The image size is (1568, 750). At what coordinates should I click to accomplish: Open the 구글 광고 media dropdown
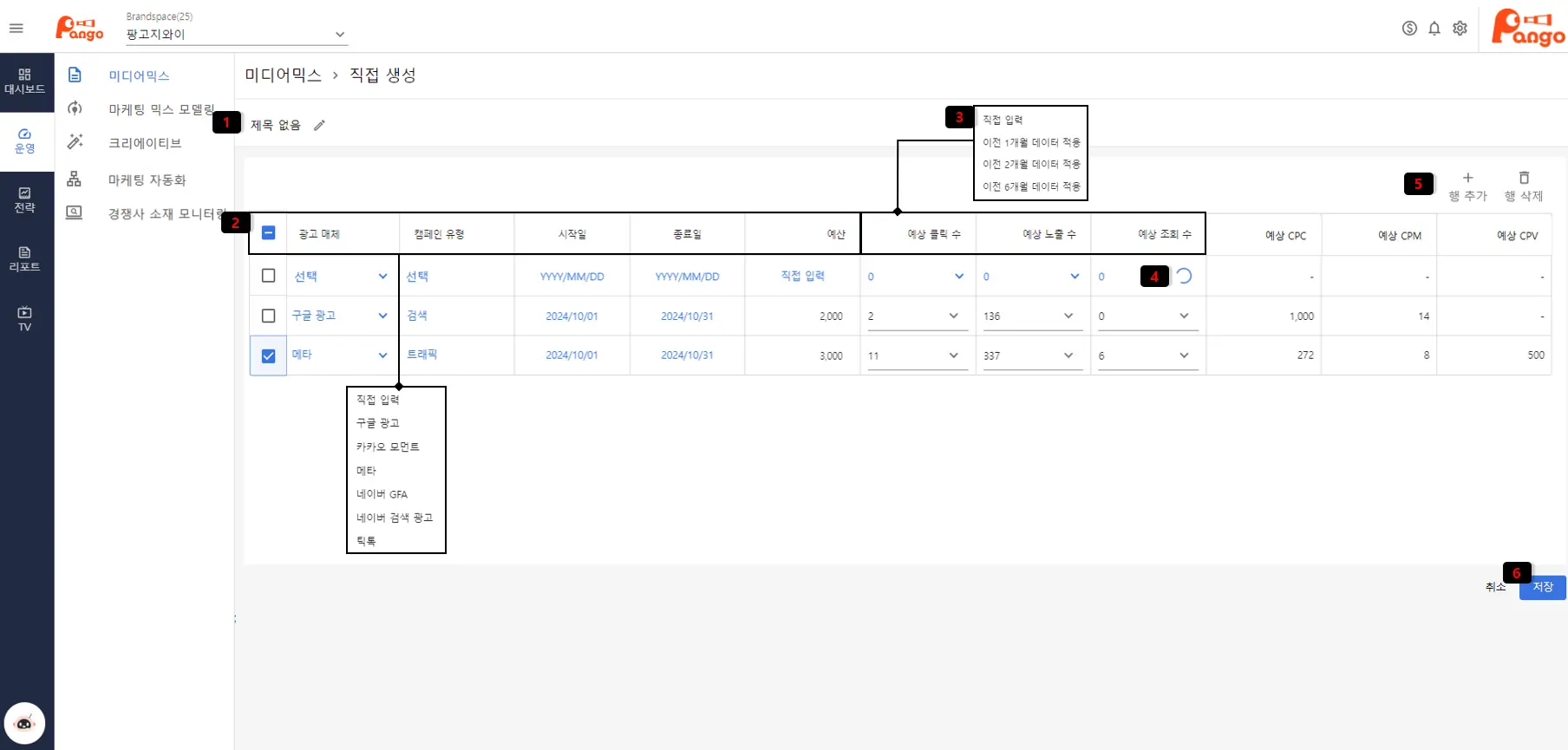coord(382,316)
